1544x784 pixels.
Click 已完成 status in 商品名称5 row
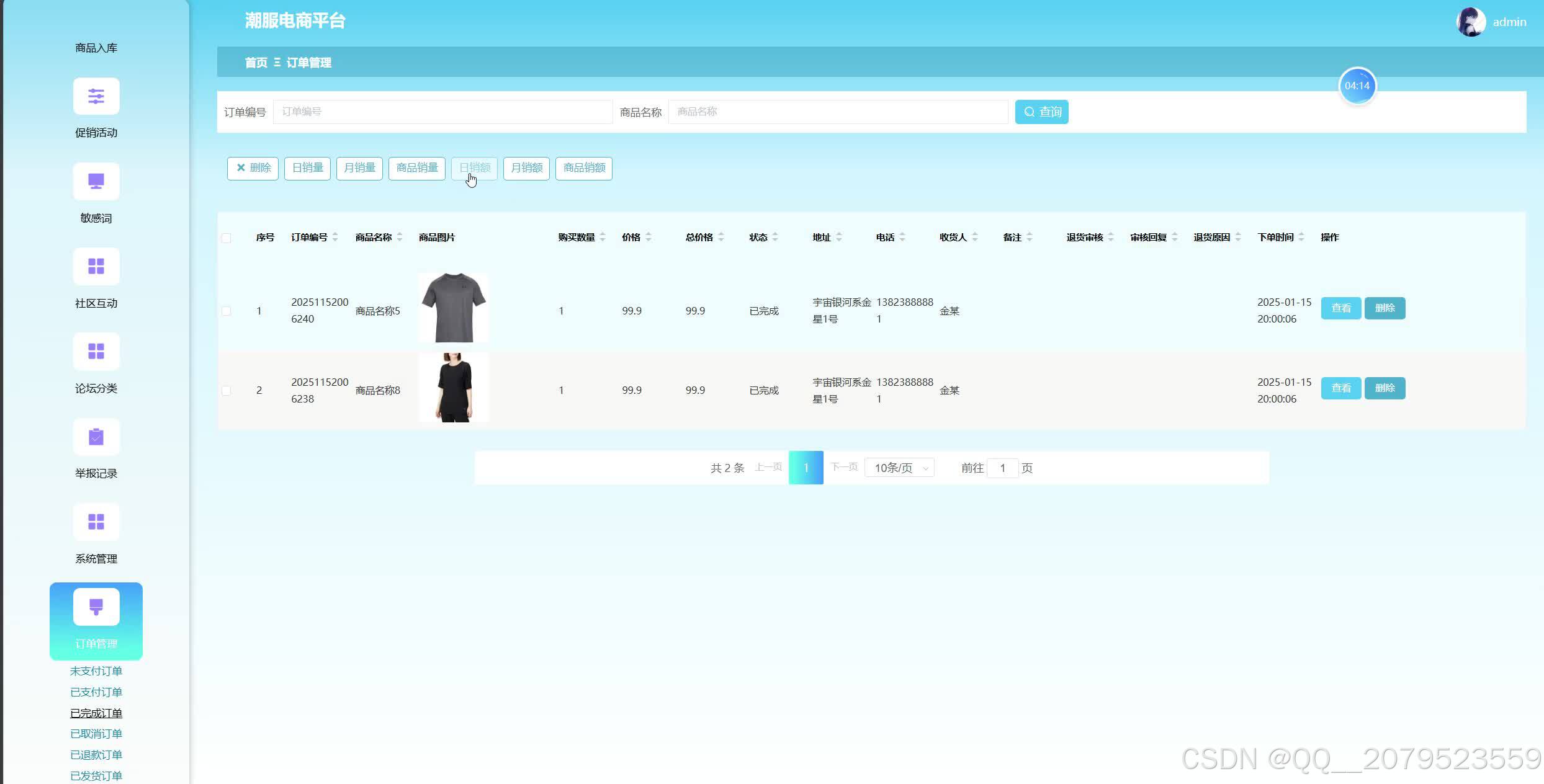(764, 311)
